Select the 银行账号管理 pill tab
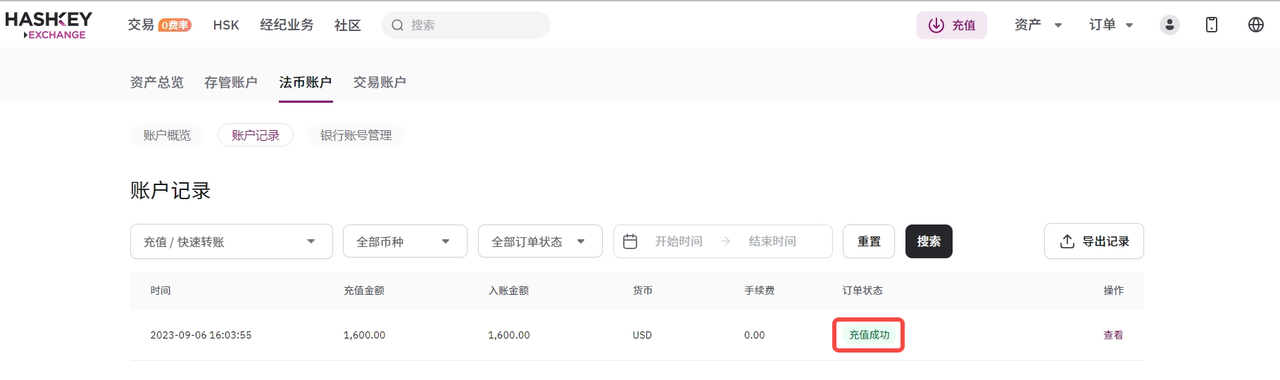Image resolution: width=1280 pixels, height=380 pixels. point(356,135)
